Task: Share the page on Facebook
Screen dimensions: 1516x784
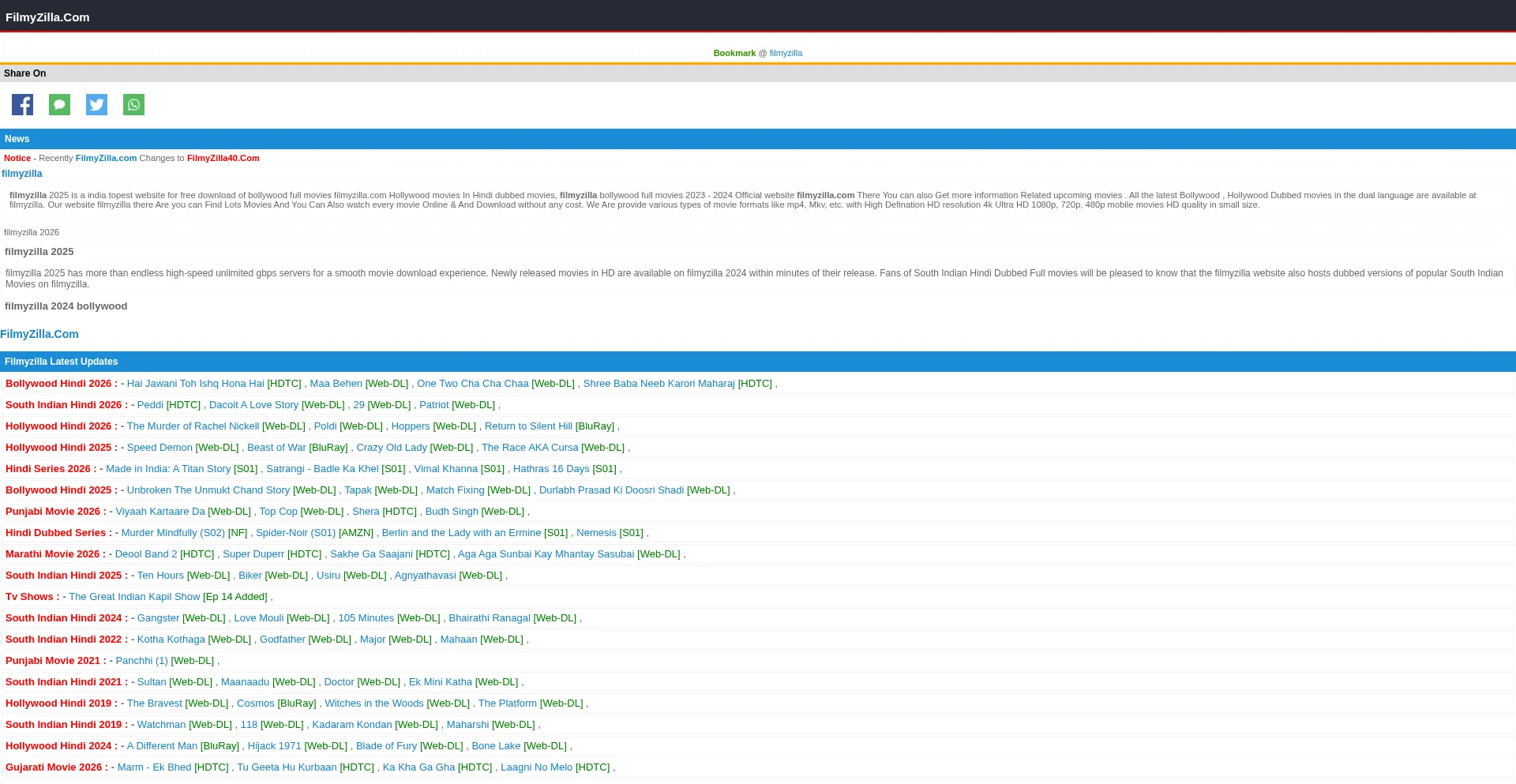Action: tap(22, 105)
